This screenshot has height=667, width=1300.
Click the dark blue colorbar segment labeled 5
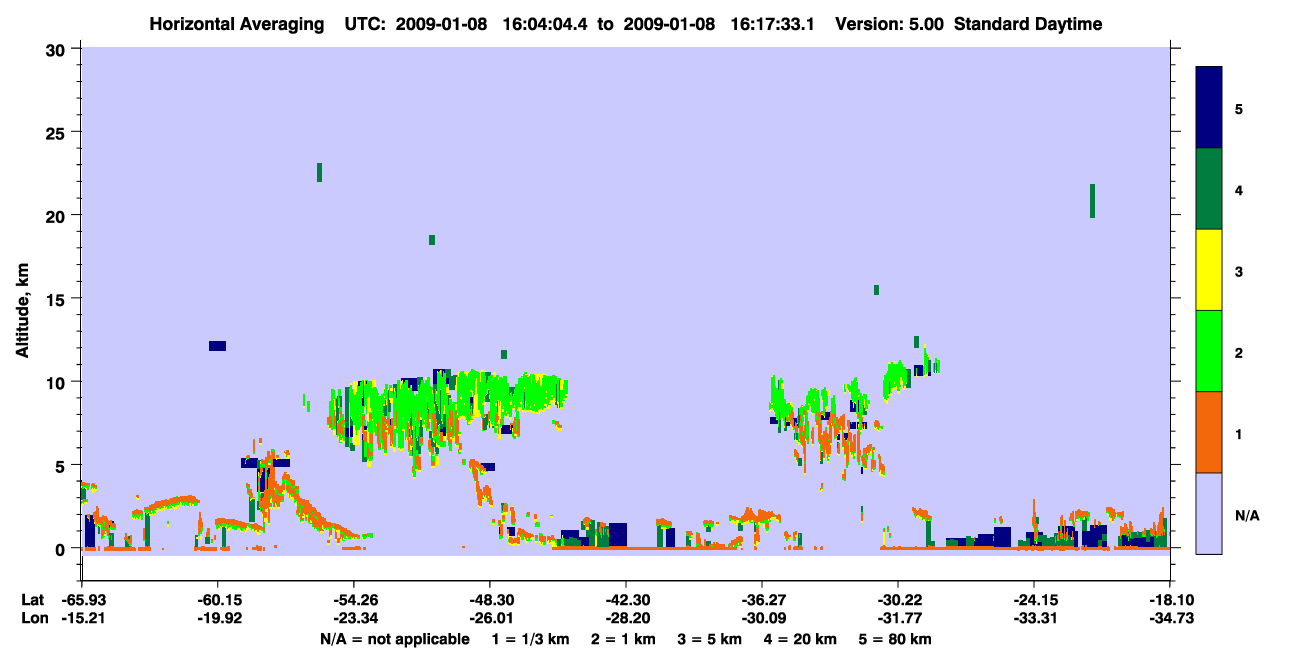coord(1209,108)
